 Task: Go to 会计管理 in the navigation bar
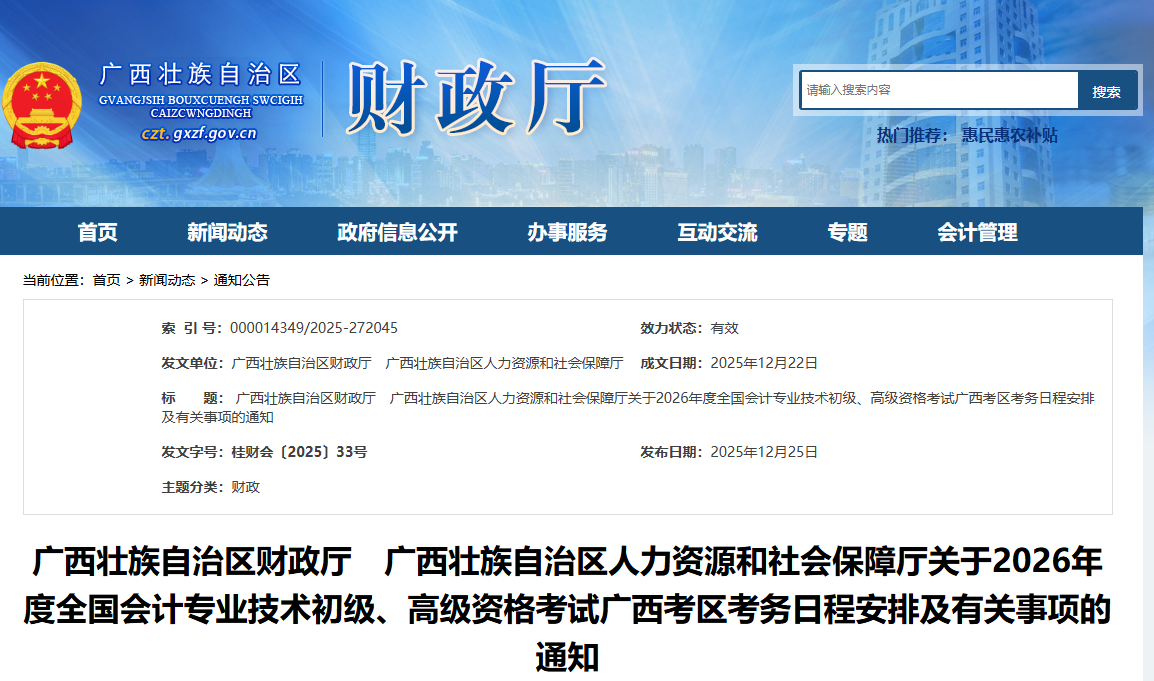(x=977, y=232)
